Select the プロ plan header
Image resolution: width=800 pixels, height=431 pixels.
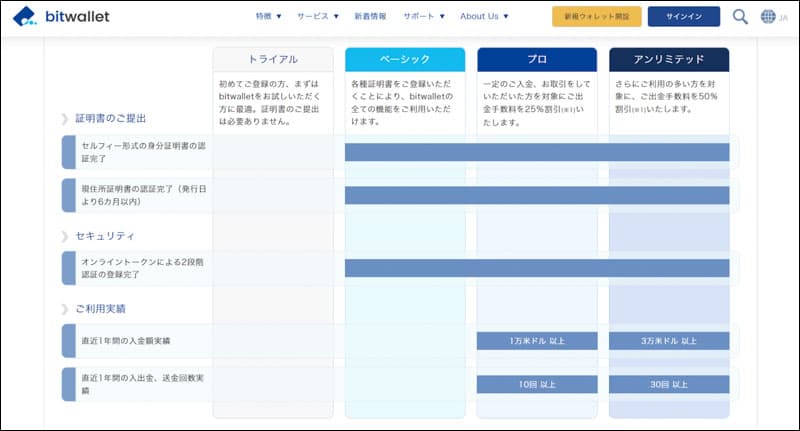tap(537, 59)
